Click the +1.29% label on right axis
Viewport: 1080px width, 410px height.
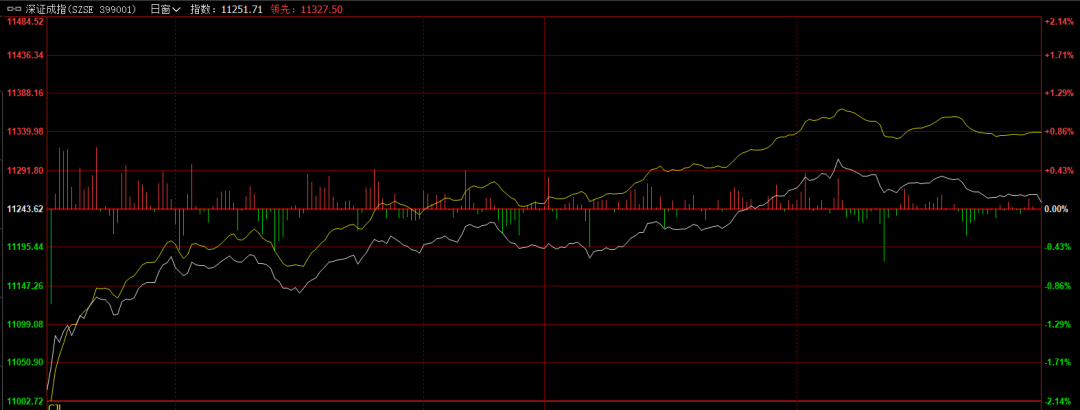coord(1059,92)
